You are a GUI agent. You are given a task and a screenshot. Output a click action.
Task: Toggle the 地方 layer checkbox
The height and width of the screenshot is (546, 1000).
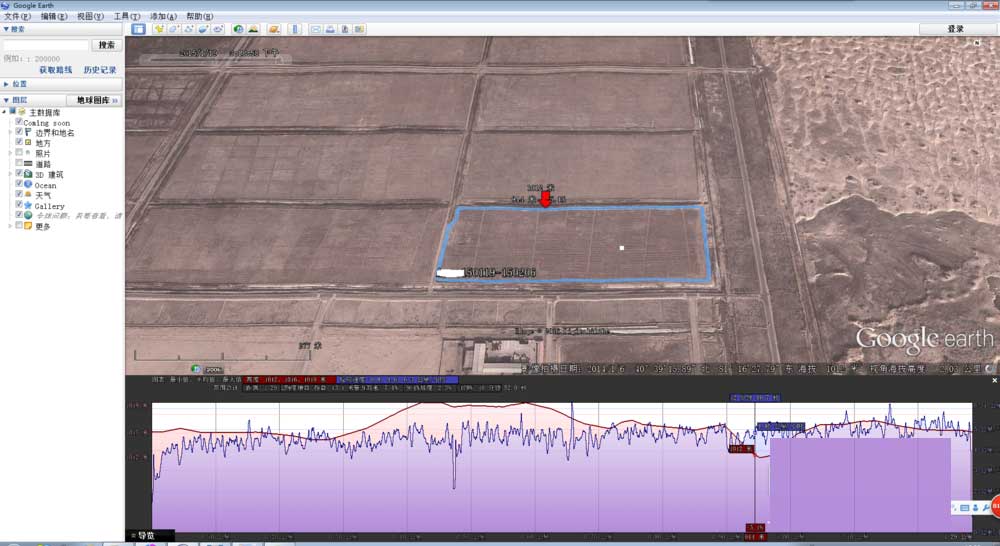click(18, 142)
